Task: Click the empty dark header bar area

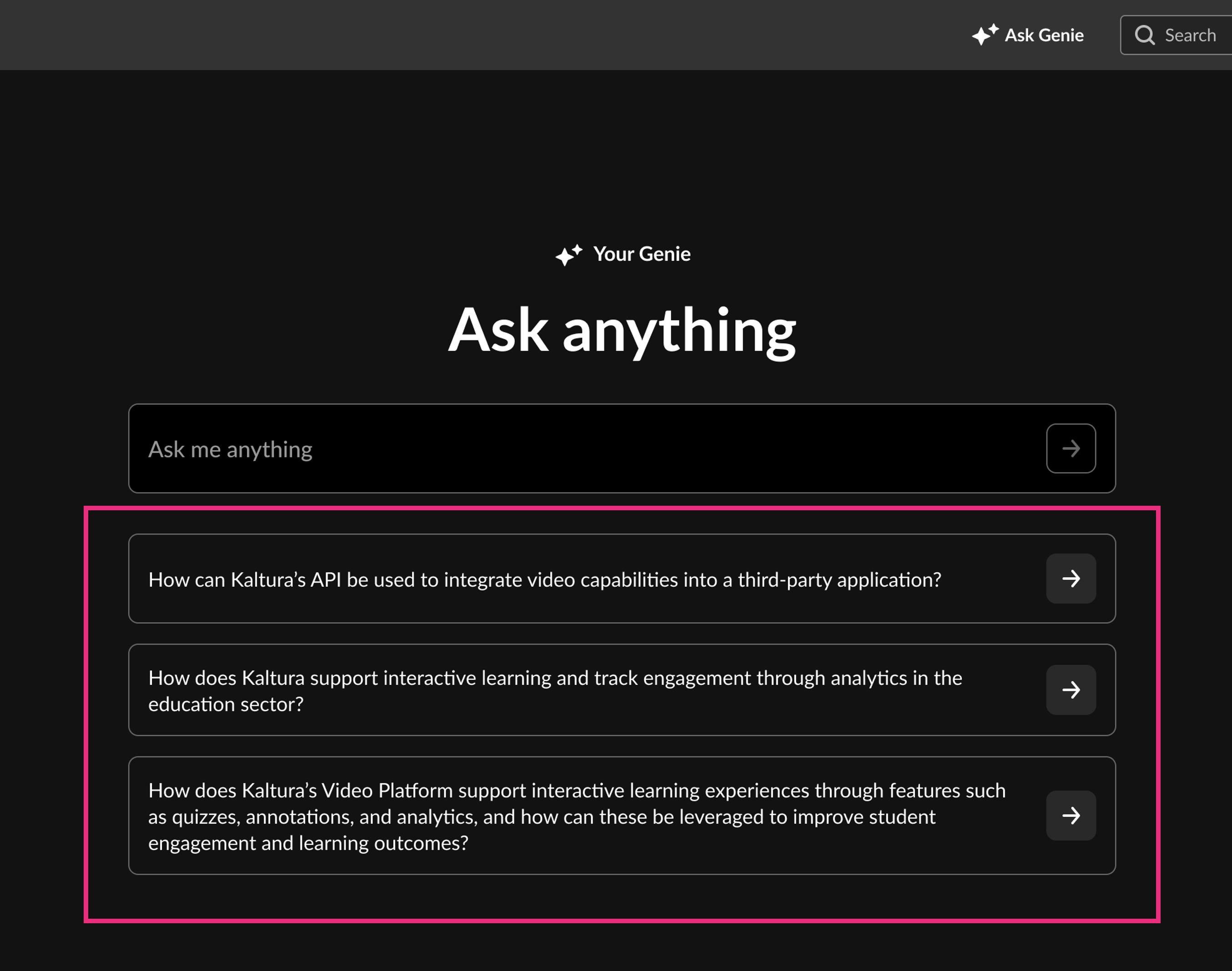Action: pyautogui.click(x=455, y=35)
